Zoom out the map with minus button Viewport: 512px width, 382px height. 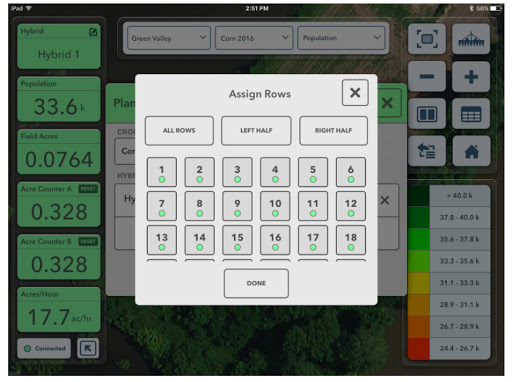point(427,76)
